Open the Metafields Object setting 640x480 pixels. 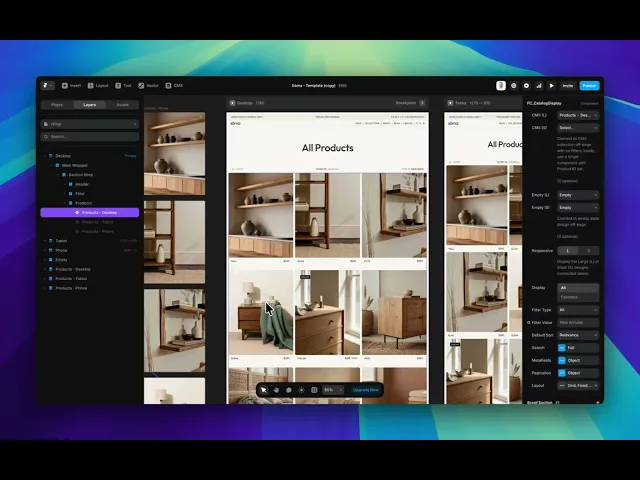(x=578, y=361)
